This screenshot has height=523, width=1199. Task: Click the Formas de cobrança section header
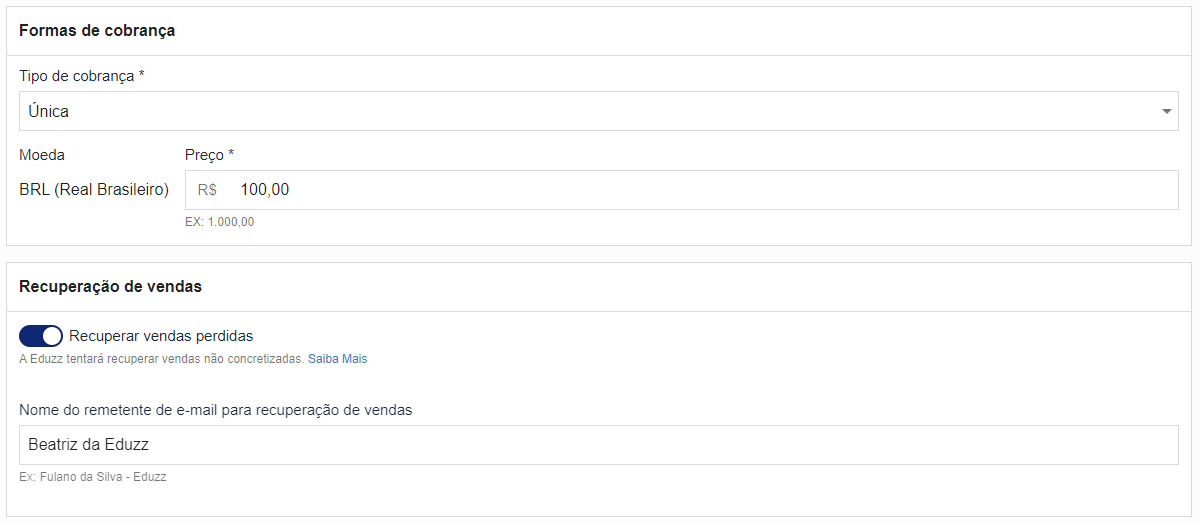point(97,31)
